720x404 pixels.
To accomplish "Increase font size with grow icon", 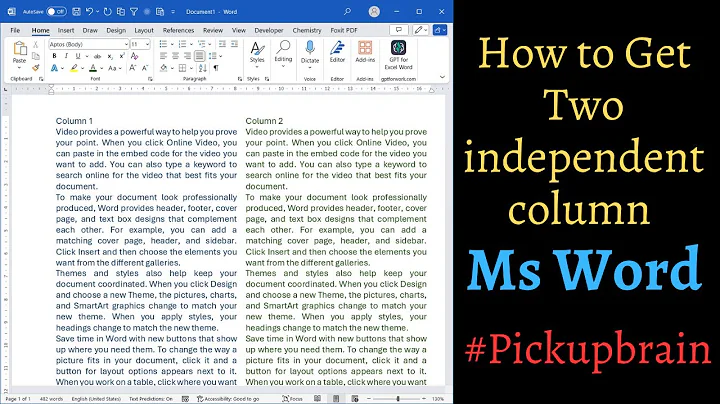I will pyautogui.click(x=133, y=68).
